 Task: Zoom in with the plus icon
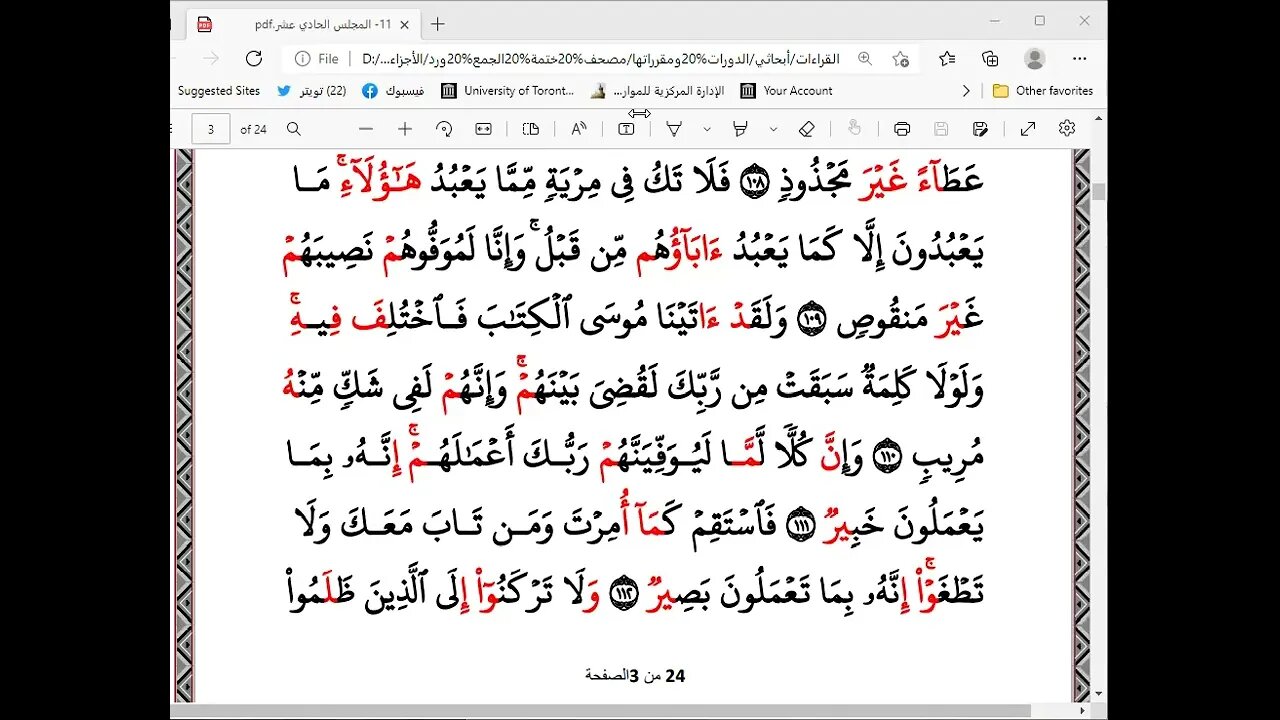pos(405,129)
